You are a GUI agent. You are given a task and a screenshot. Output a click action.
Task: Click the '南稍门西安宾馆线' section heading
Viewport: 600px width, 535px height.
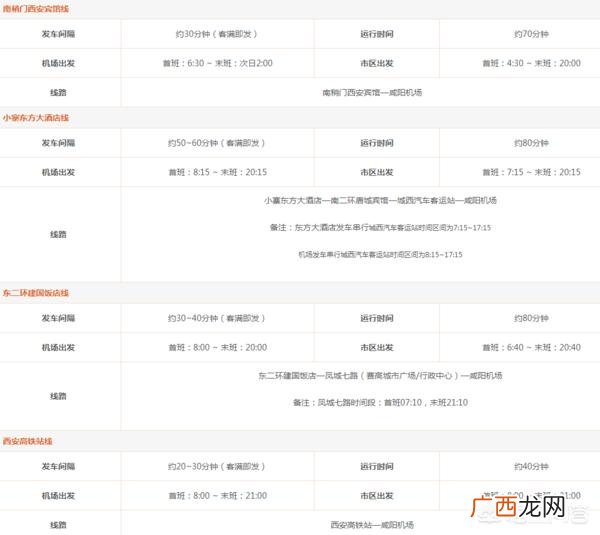click(x=36, y=9)
